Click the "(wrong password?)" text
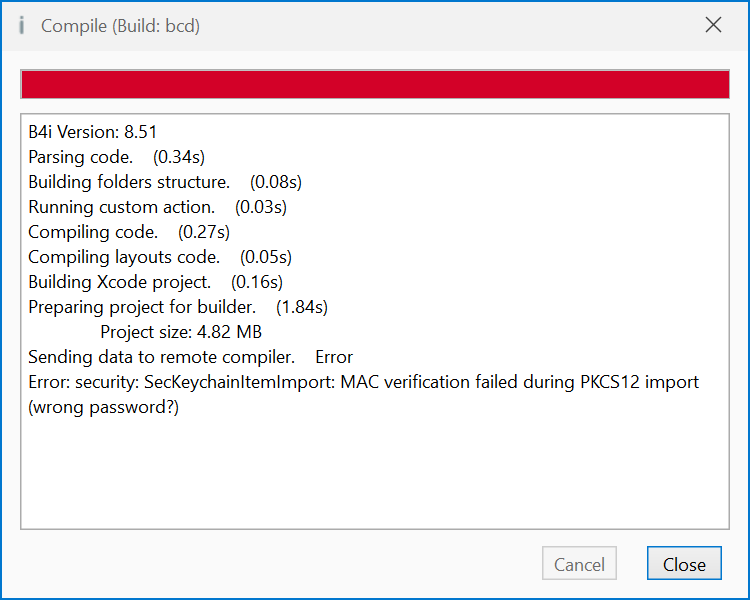The image size is (750, 600). tap(103, 407)
